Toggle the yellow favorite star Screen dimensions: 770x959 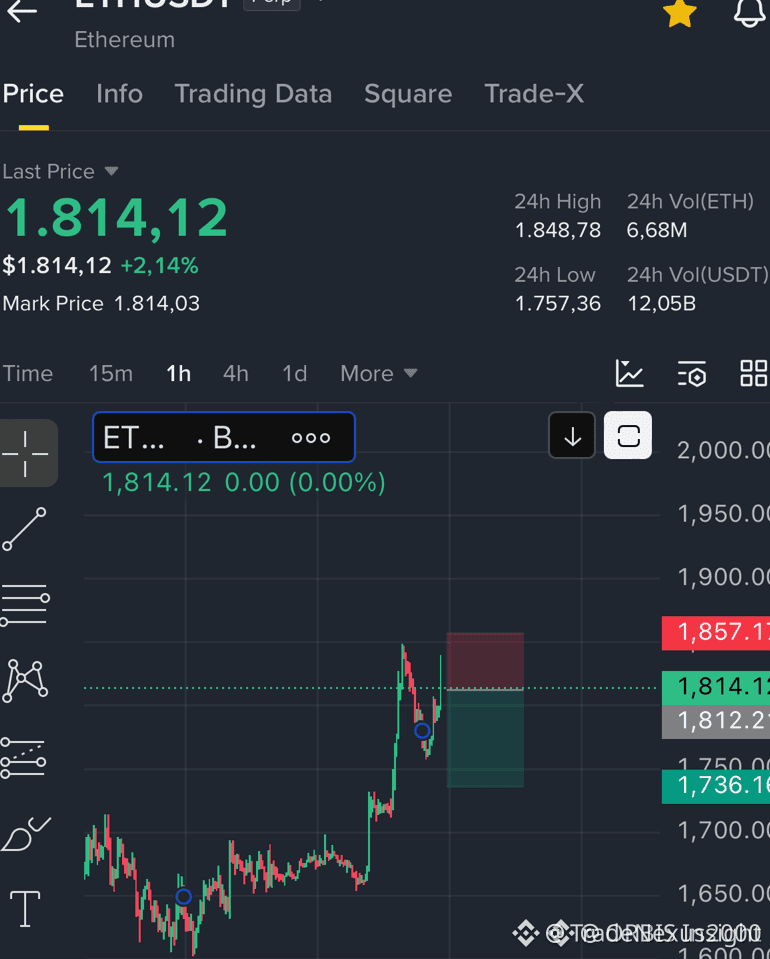tap(679, 13)
